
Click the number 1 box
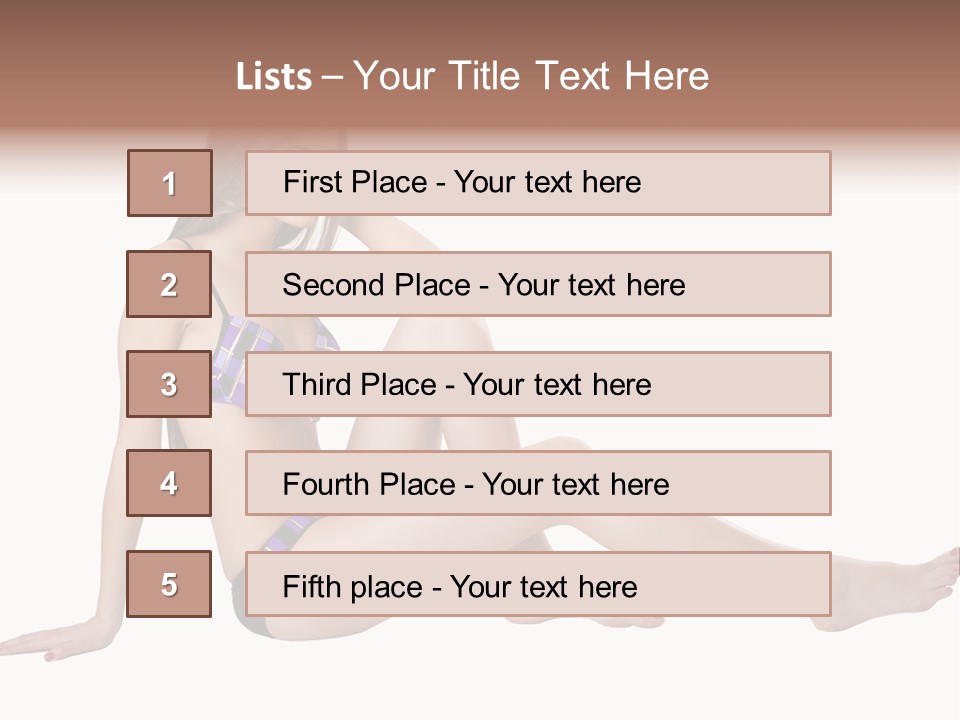[170, 183]
